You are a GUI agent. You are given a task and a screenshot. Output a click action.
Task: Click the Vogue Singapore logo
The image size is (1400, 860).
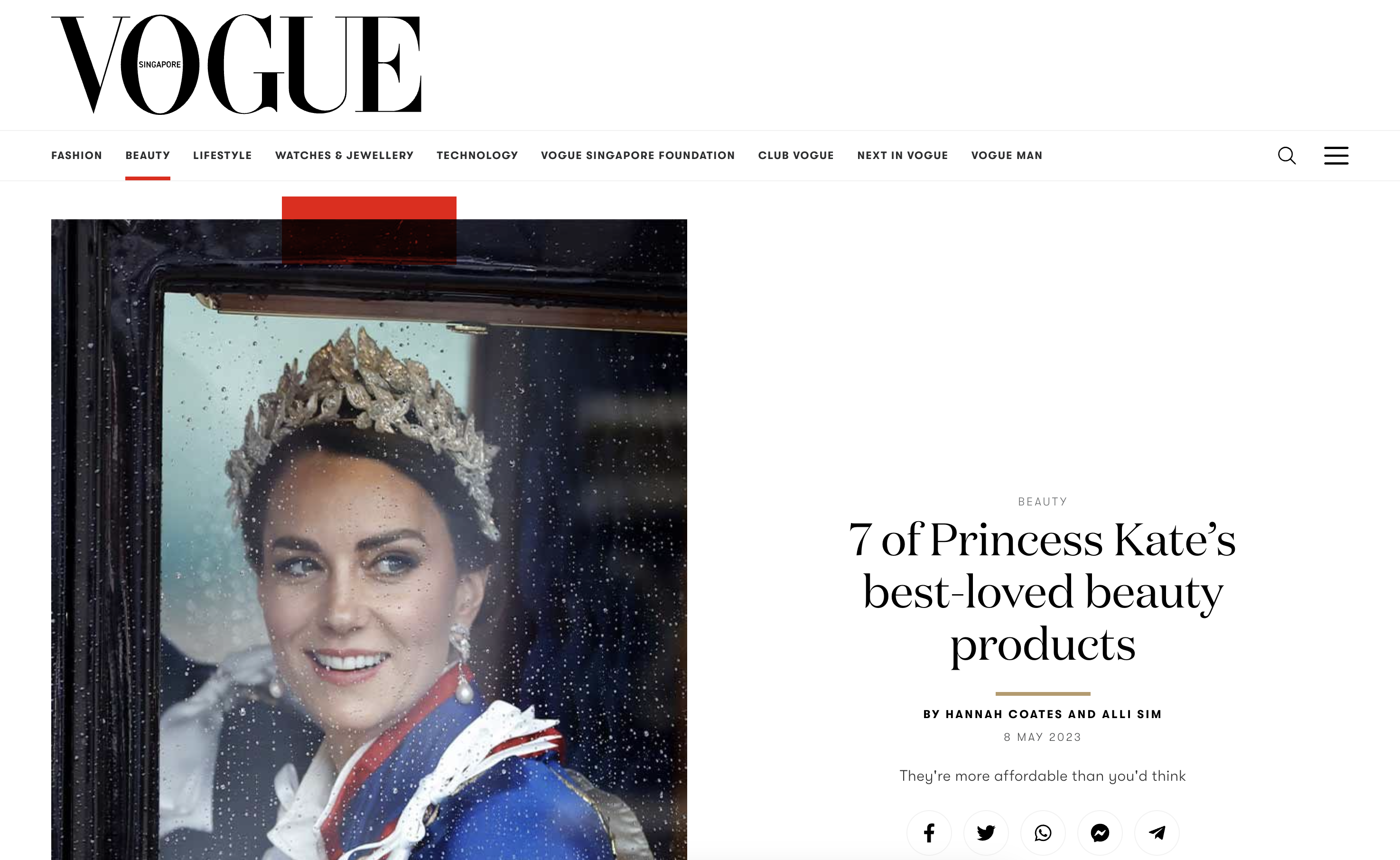(236, 64)
